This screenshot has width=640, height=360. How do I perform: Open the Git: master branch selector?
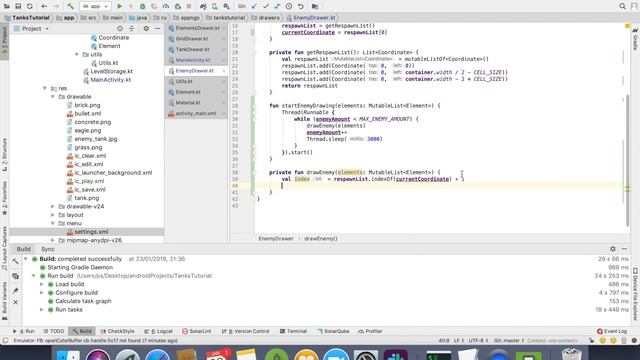click(509, 340)
